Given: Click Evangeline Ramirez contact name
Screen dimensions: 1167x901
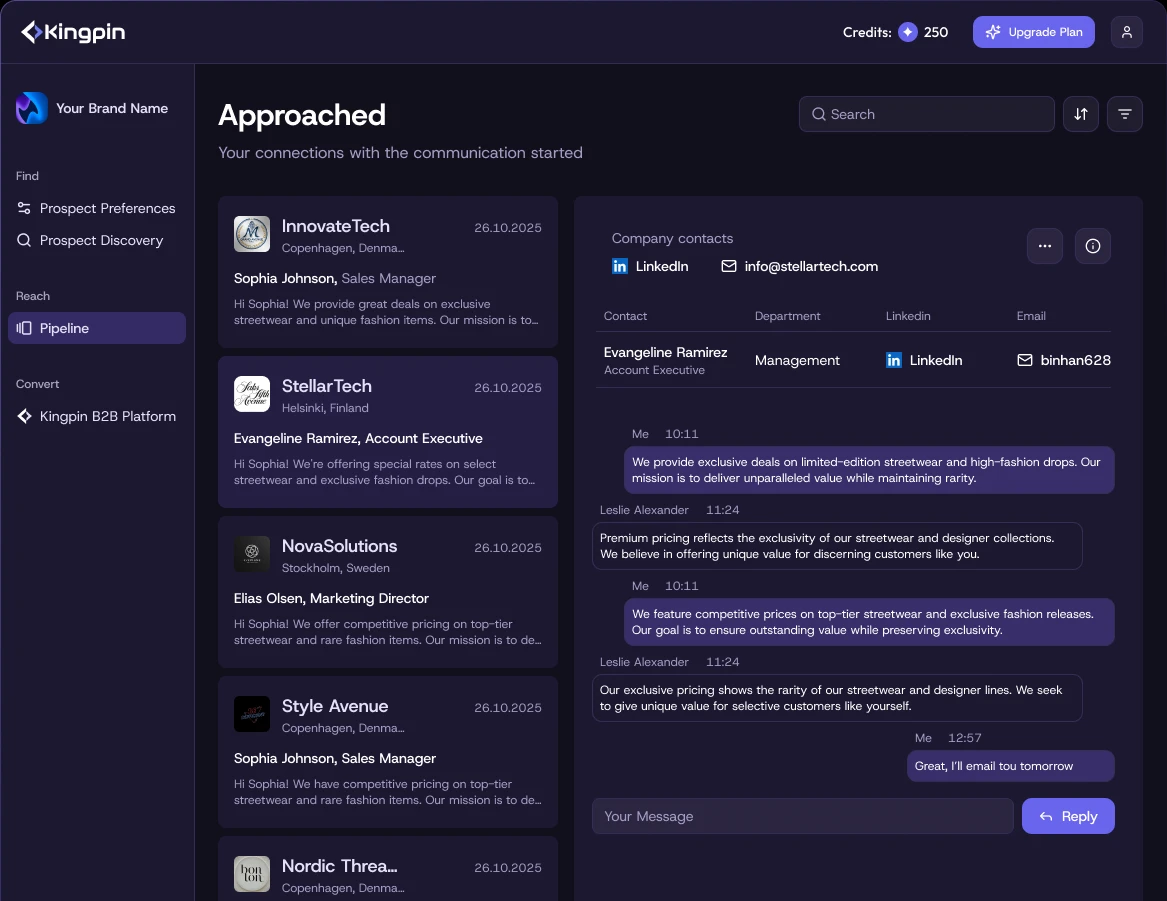Looking at the screenshot, I should coord(665,352).
